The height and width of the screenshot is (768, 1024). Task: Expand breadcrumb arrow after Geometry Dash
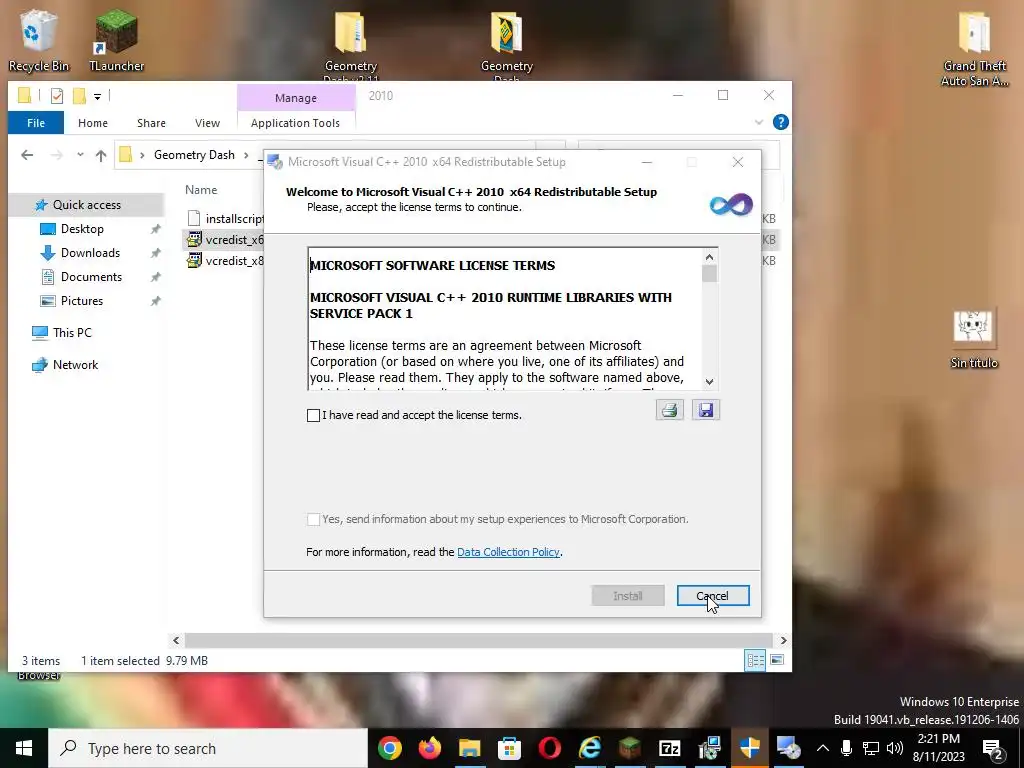(246, 155)
